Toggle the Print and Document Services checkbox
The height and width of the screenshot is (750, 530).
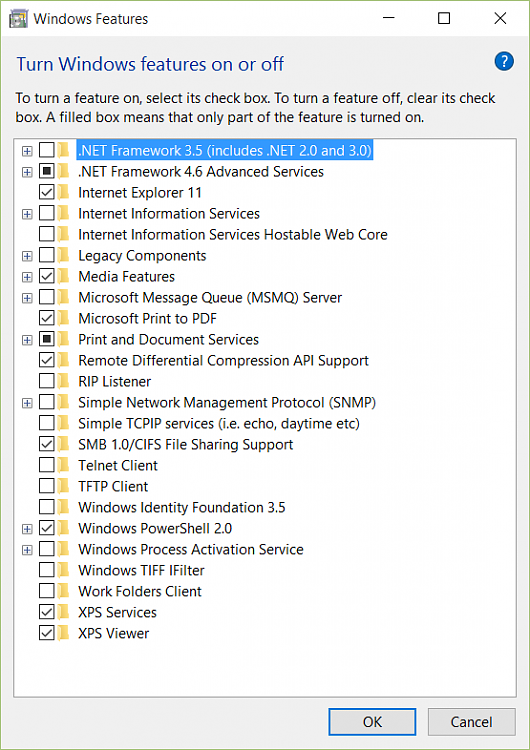click(x=46, y=340)
